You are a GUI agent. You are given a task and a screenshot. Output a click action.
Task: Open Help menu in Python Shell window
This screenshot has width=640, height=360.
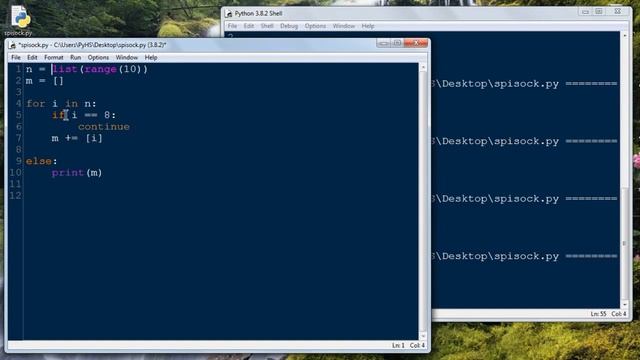tap(368, 26)
